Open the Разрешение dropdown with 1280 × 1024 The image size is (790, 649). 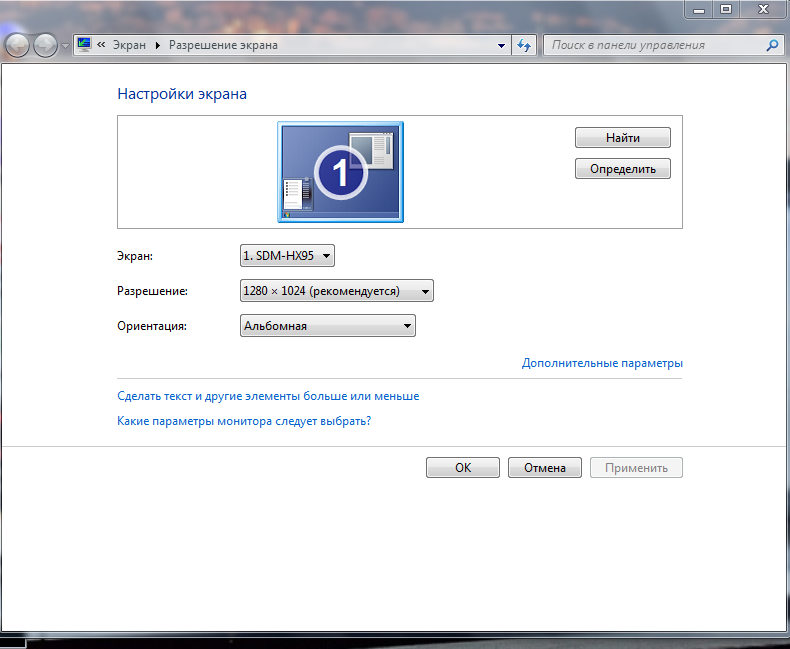pyautogui.click(x=337, y=291)
